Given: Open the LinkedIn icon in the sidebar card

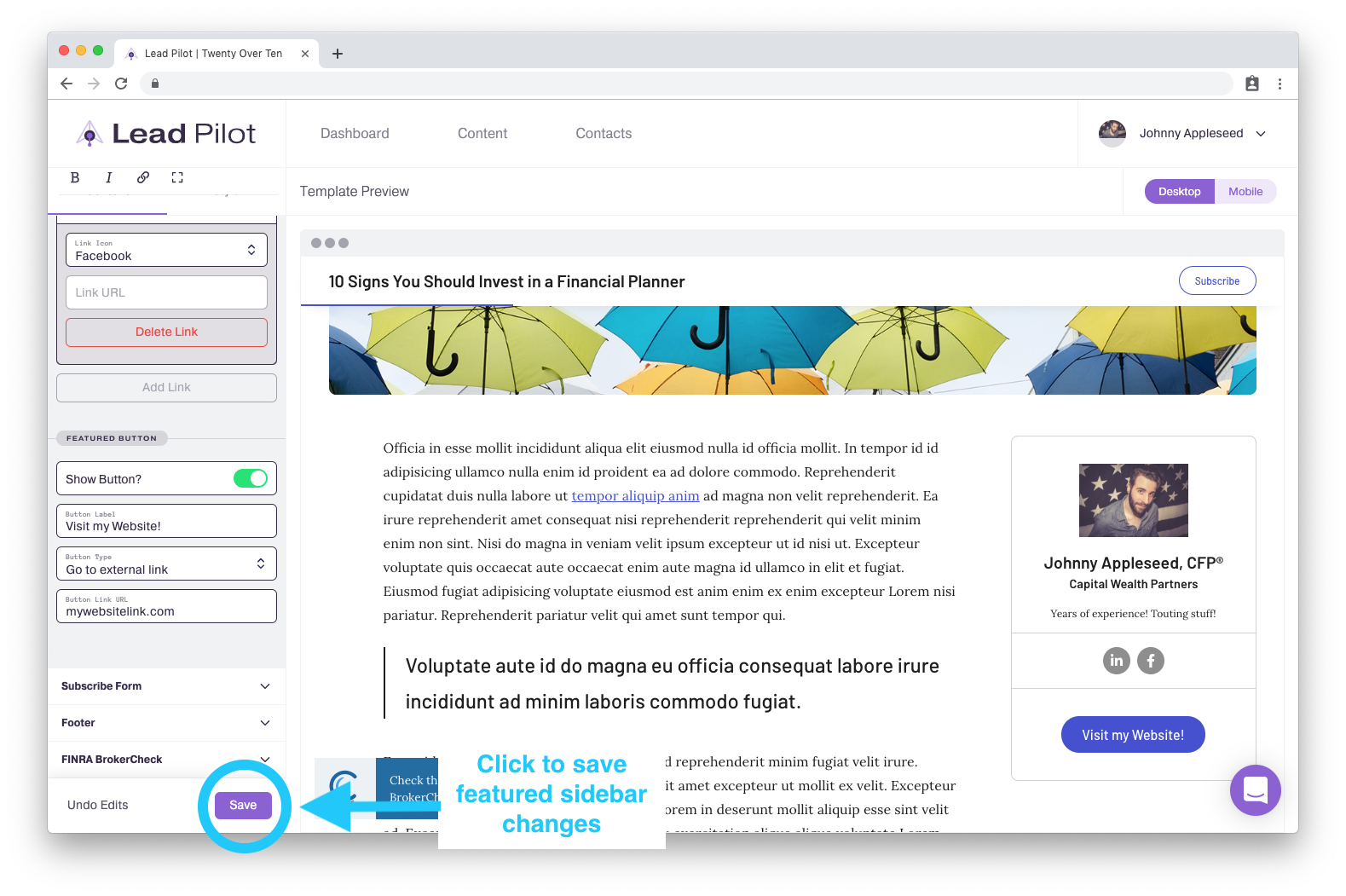Looking at the screenshot, I should tap(1117, 661).
